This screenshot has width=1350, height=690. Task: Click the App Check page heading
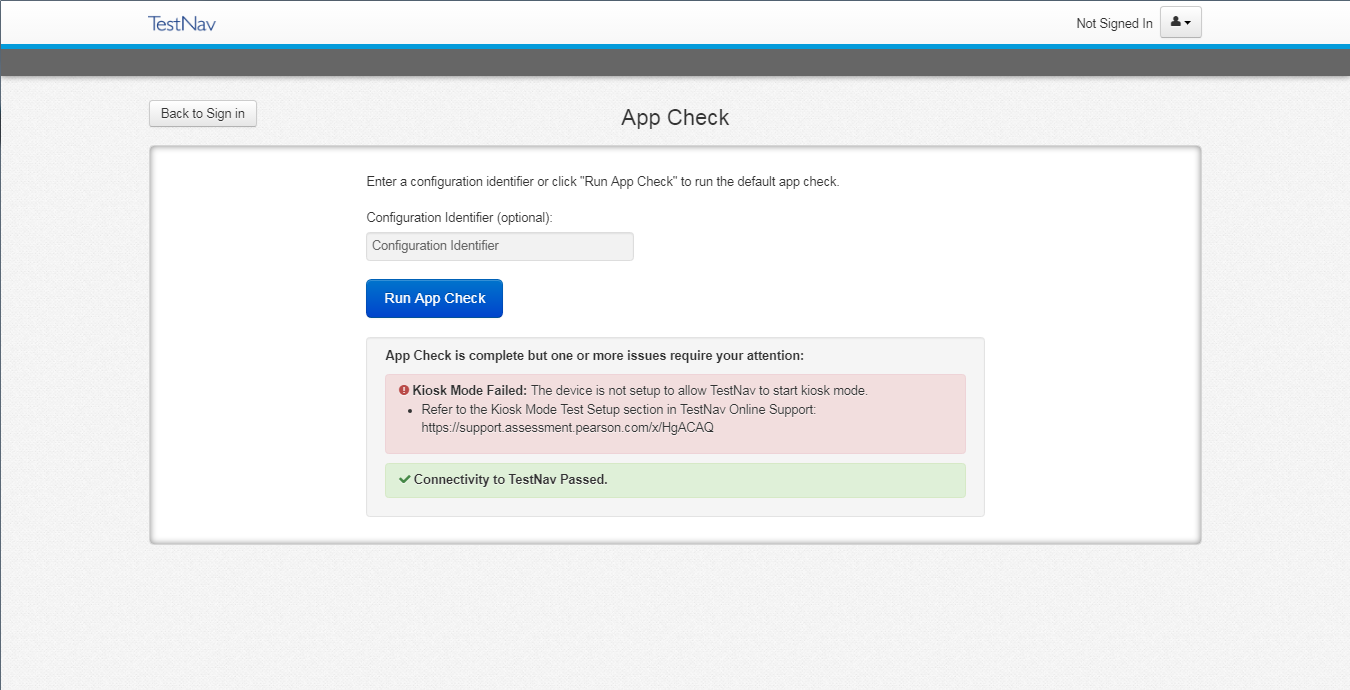point(675,118)
